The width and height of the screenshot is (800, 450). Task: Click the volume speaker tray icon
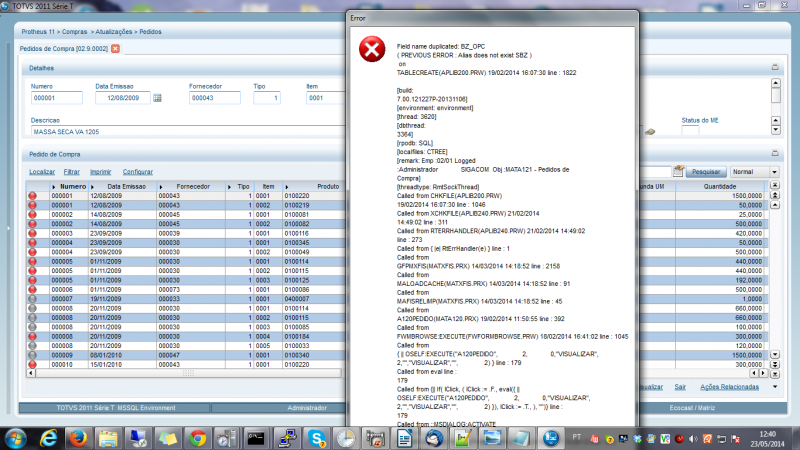tap(693, 438)
